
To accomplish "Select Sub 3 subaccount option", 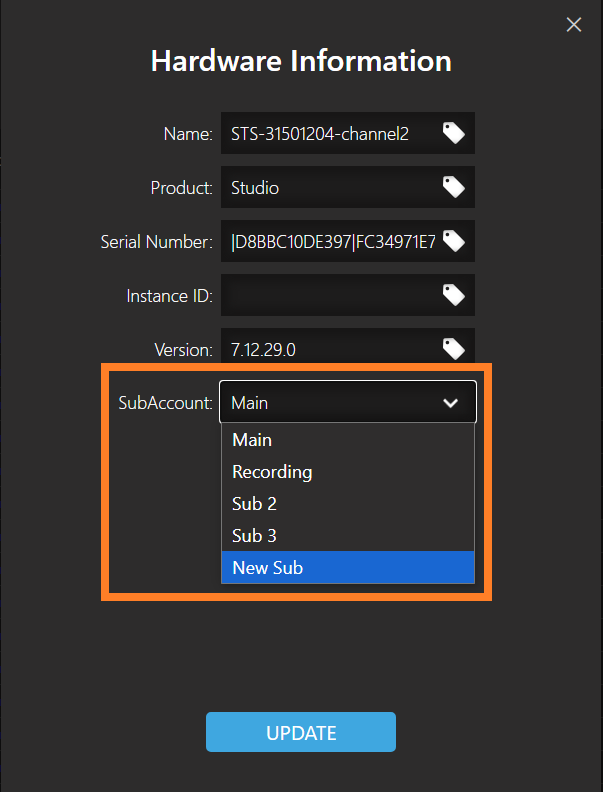I will tap(348, 535).
